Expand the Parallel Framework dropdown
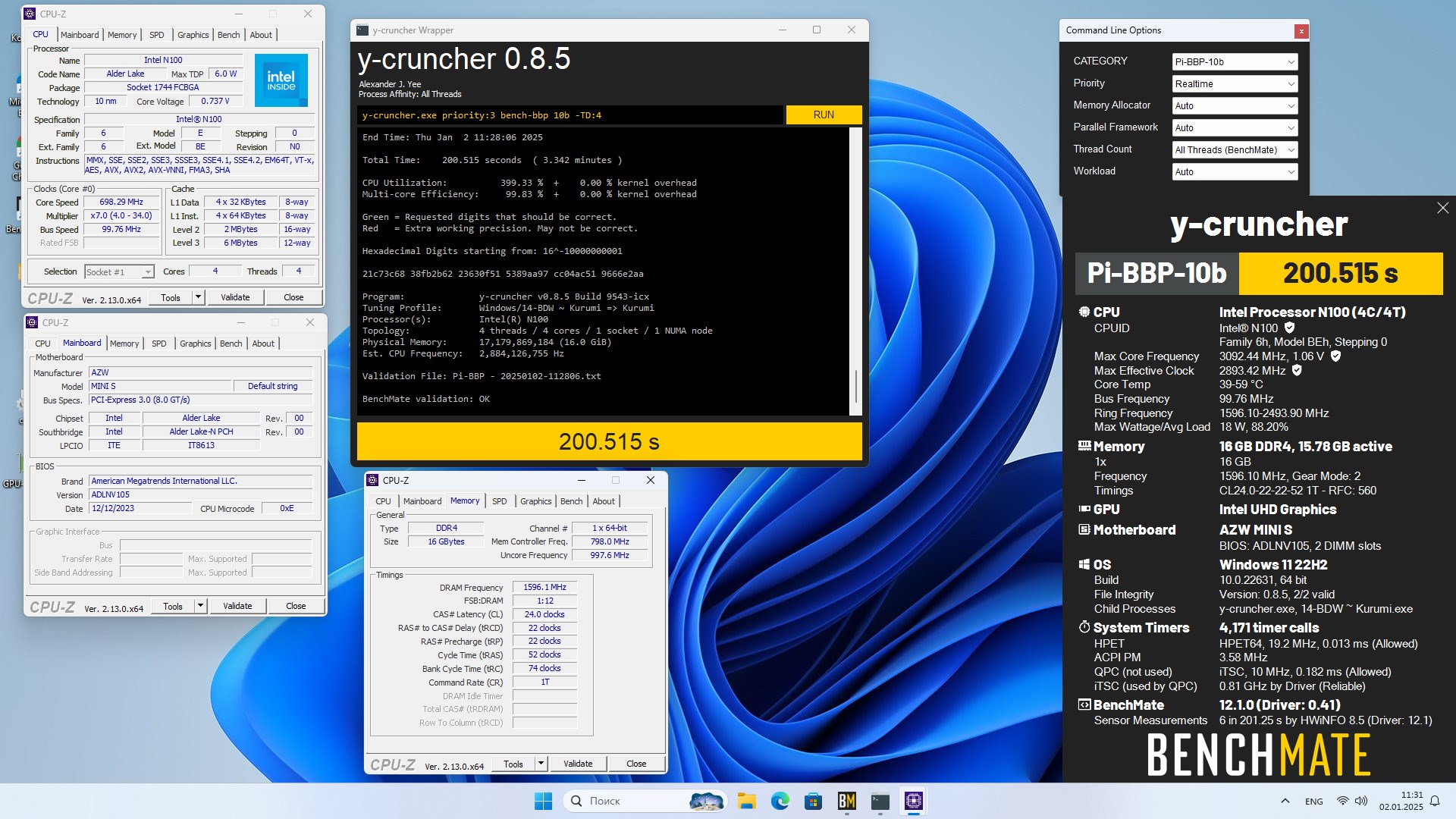 [x=1235, y=128]
